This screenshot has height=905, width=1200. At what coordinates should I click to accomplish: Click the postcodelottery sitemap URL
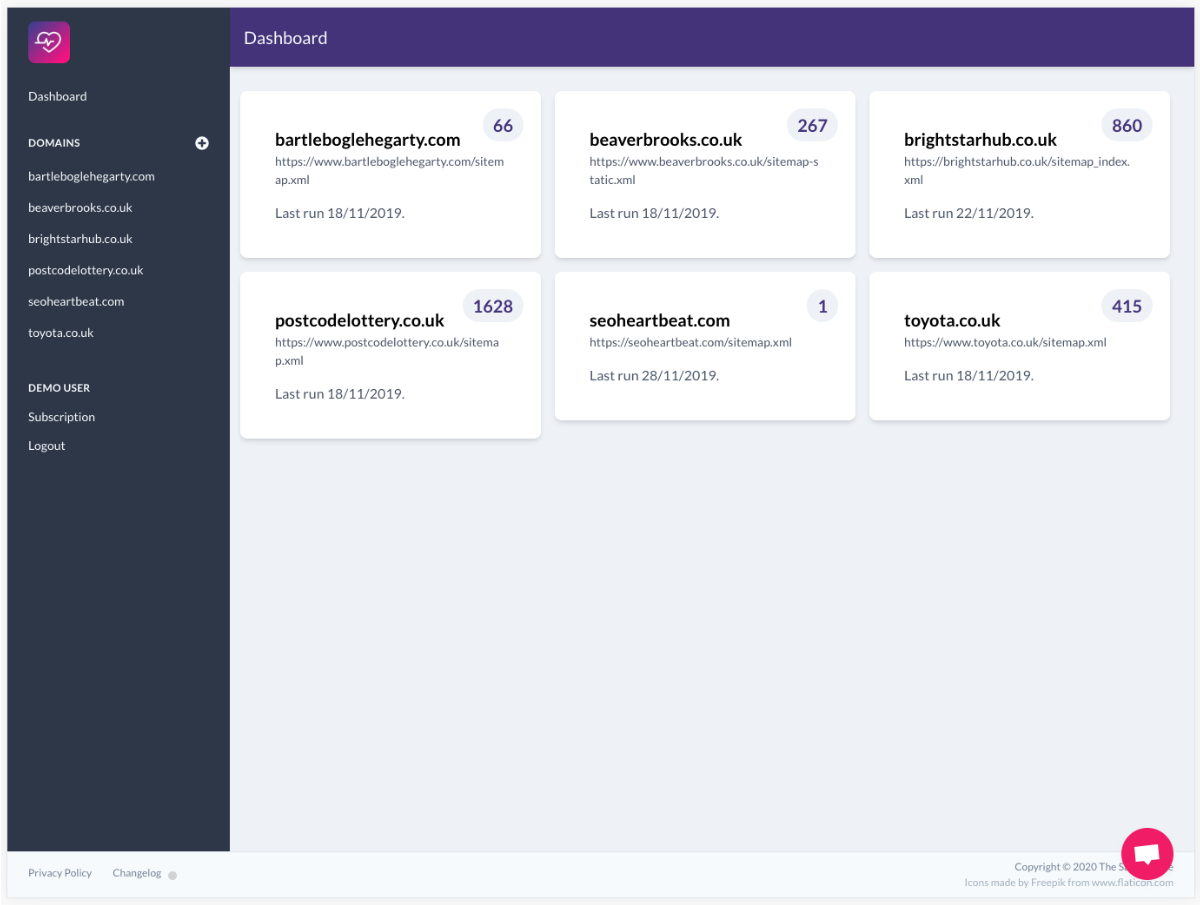387,351
